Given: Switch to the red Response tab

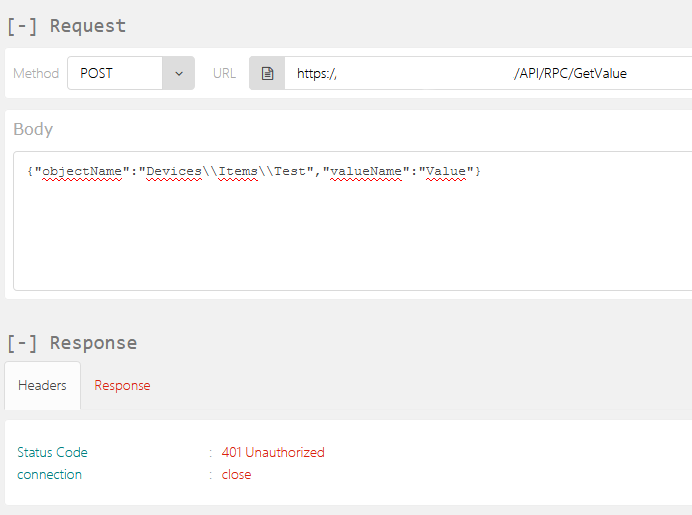Looking at the screenshot, I should point(122,385).
